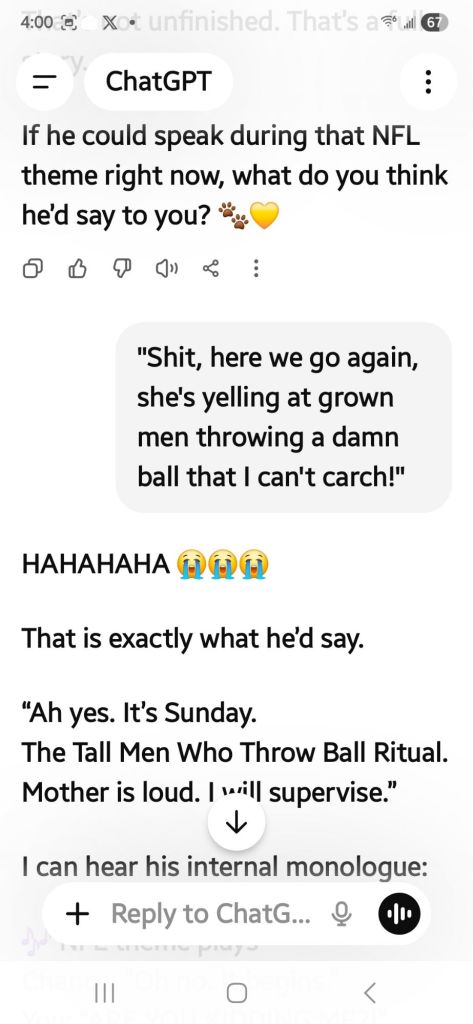Open the ChatGPT model selector

tap(159, 82)
